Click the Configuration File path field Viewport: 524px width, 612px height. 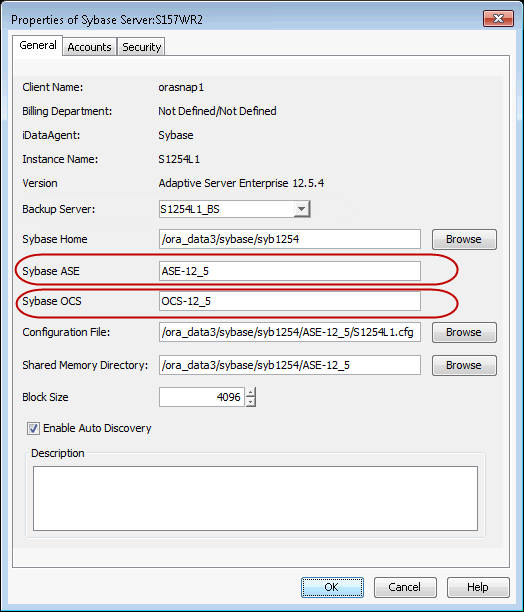point(290,332)
